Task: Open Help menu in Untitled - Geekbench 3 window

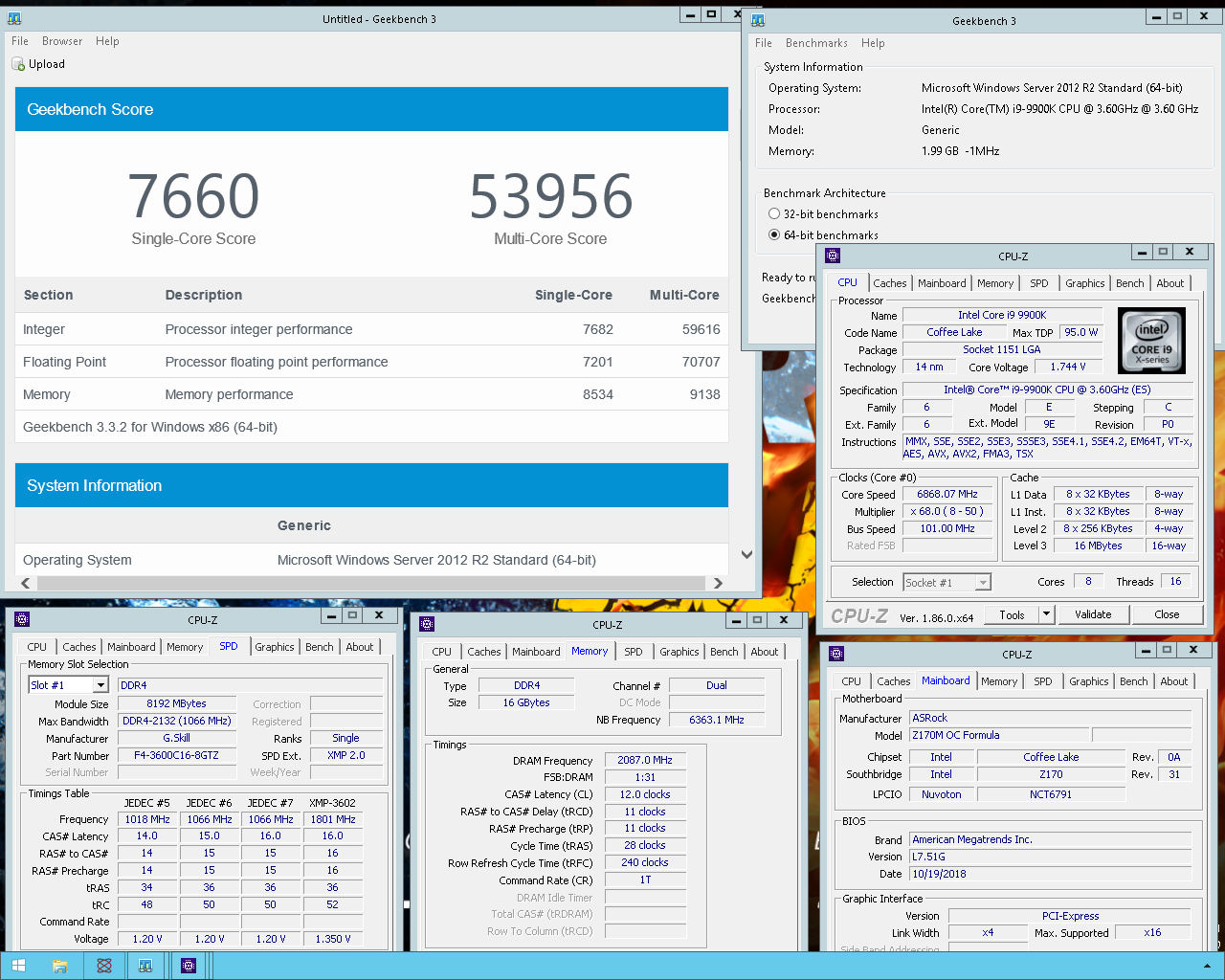Action: (107, 41)
